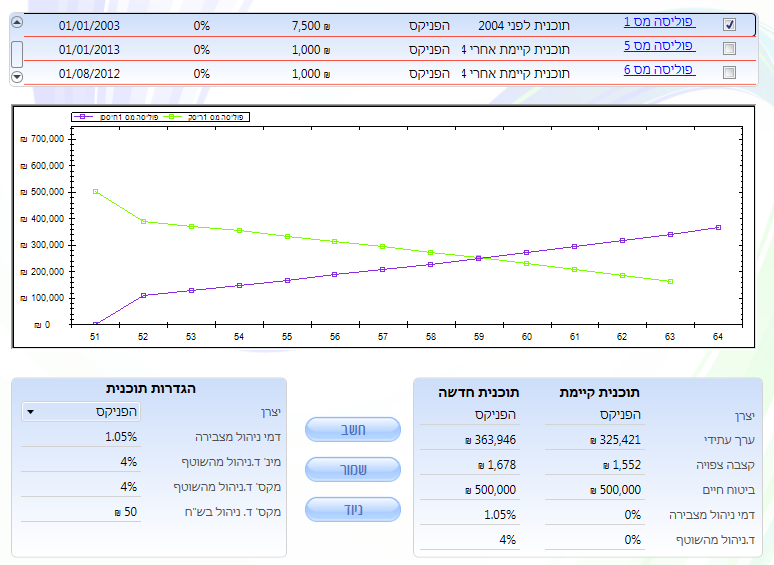Click the מקס' ד.ניהול מהשוטף 4% field
The image size is (774, 565).
coord(81,487)
